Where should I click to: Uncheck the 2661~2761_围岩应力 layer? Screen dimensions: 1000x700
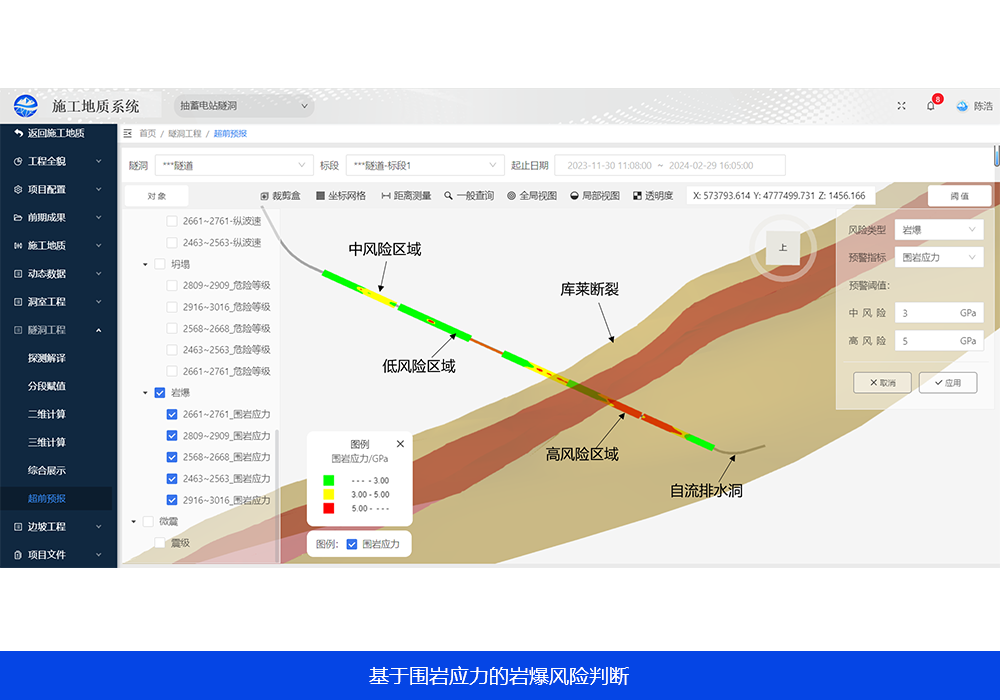[172, 415]
